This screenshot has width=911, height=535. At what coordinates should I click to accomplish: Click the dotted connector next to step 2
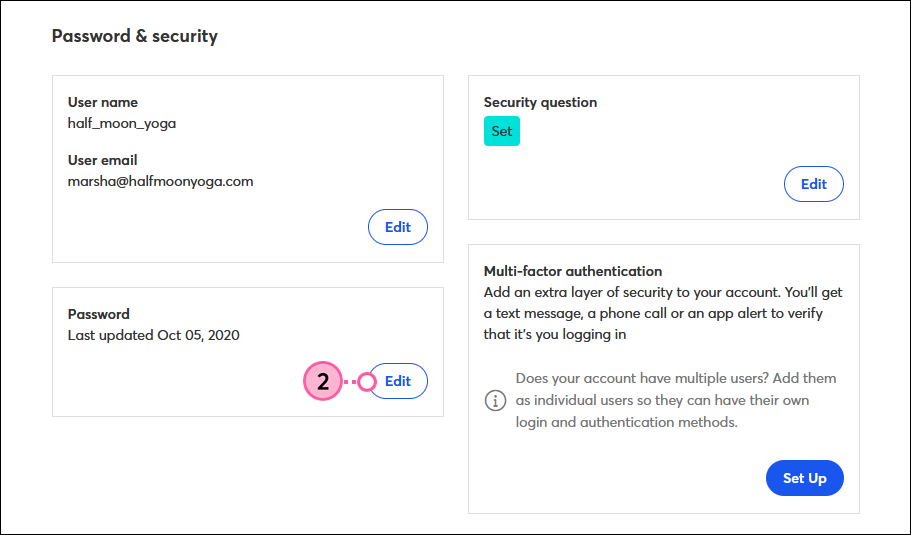[350, 382]
